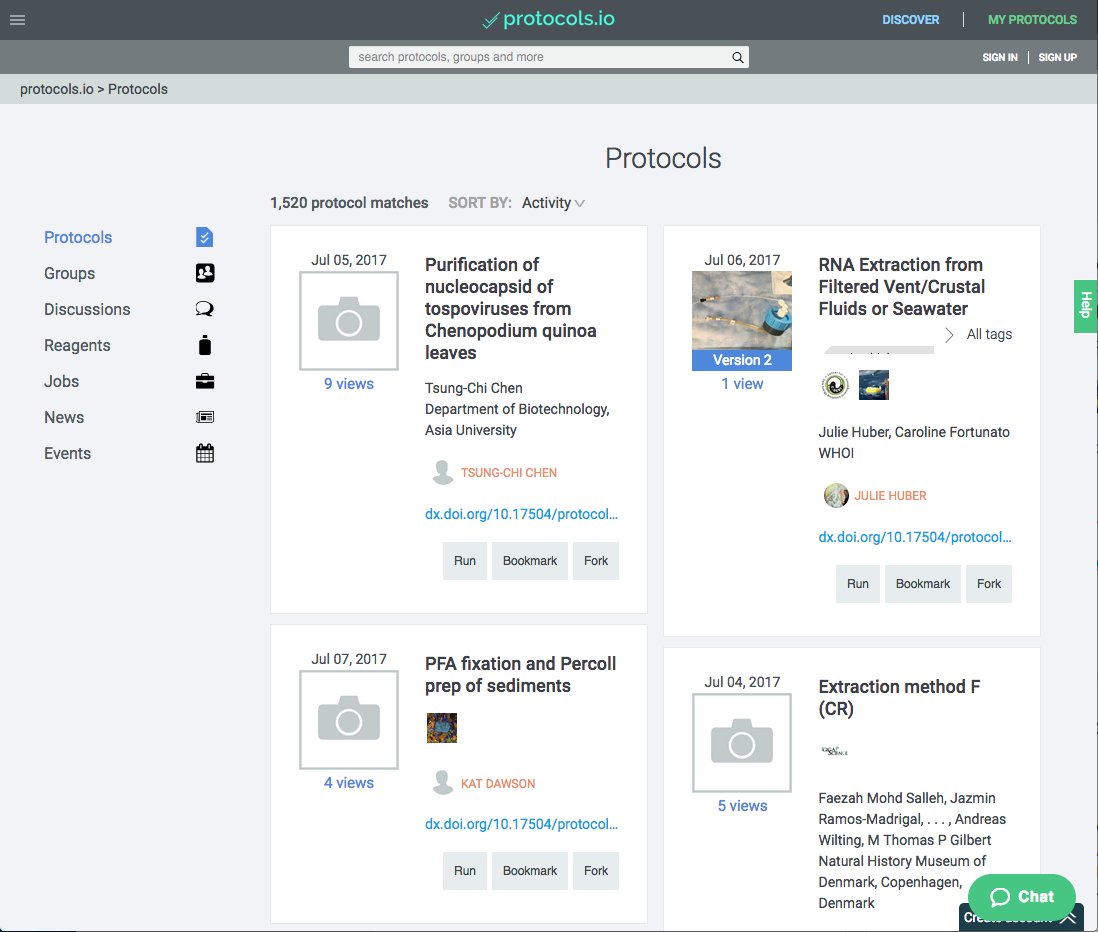Click placeholder image on Extraction method F card
Image resolution: width=1098 pixels, height=932 pixels.
coord(742,743)
